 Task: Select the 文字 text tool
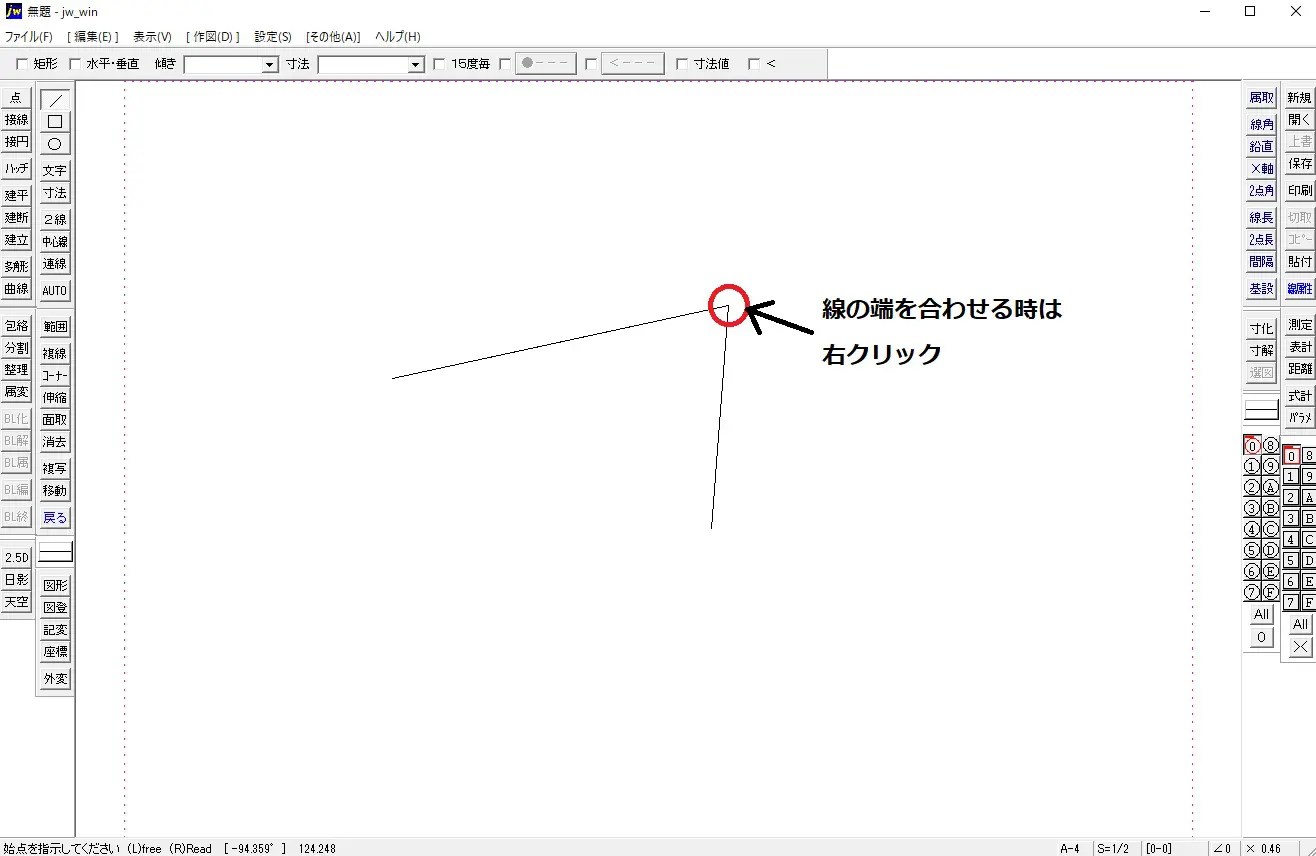tap(55, 171)
